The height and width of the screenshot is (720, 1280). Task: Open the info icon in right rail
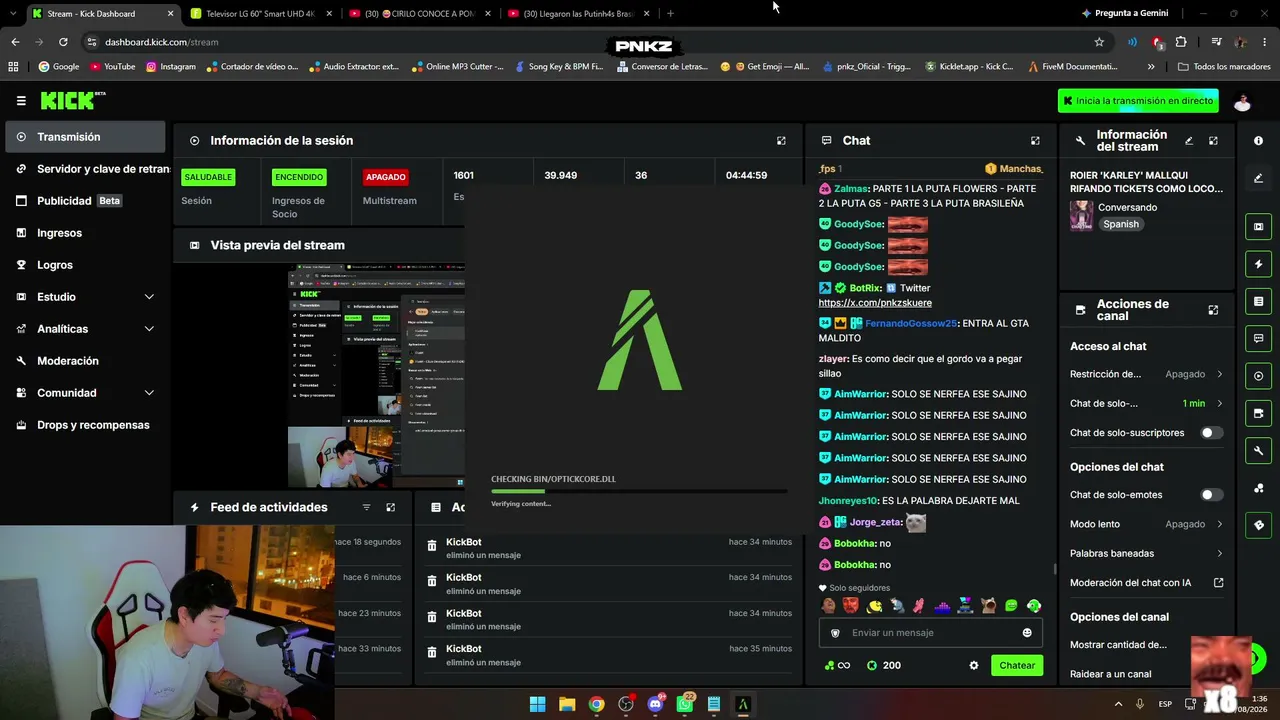pos(1258,141)
